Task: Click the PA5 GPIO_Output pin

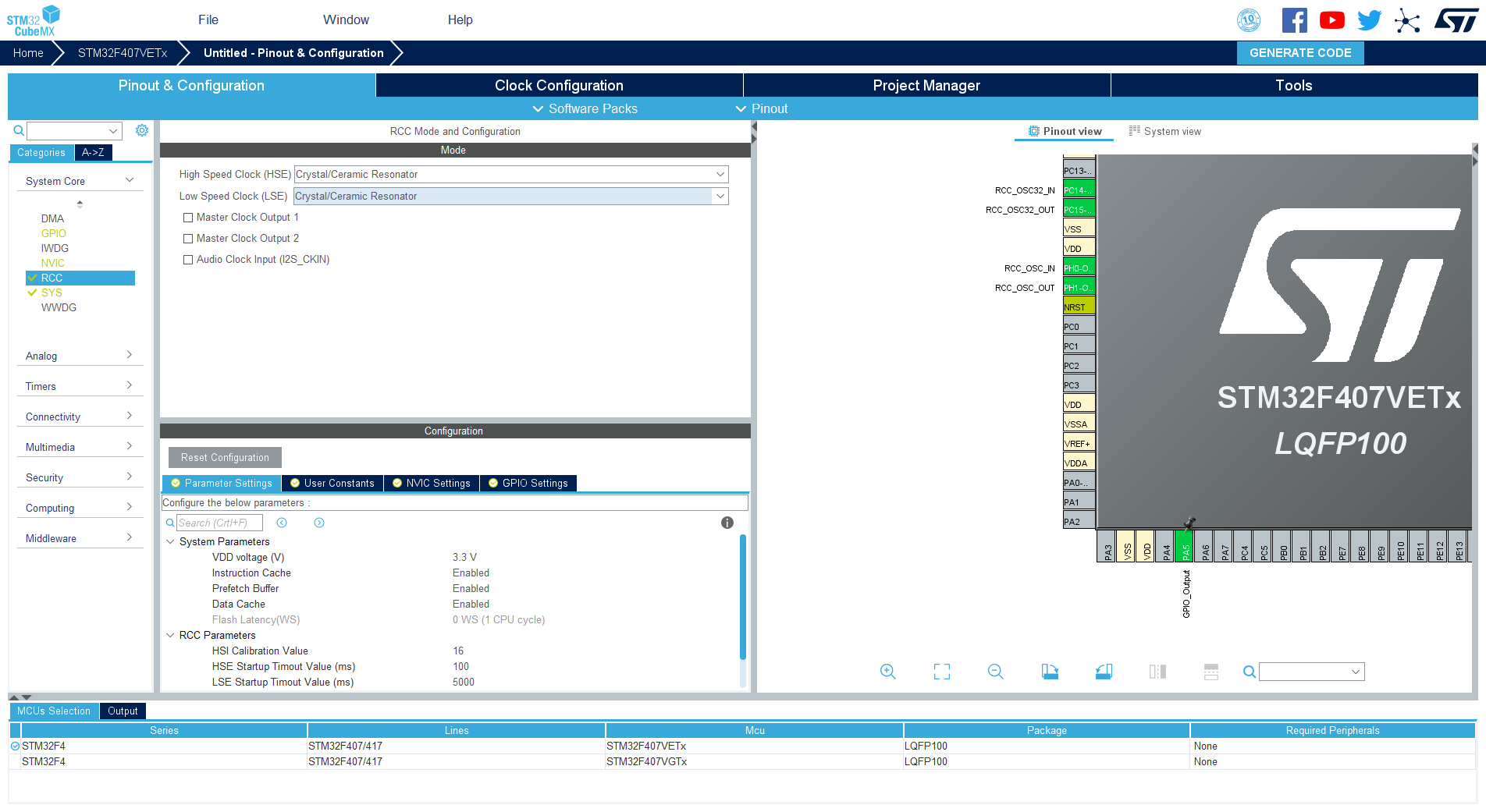Action: tap(1184, 546)
